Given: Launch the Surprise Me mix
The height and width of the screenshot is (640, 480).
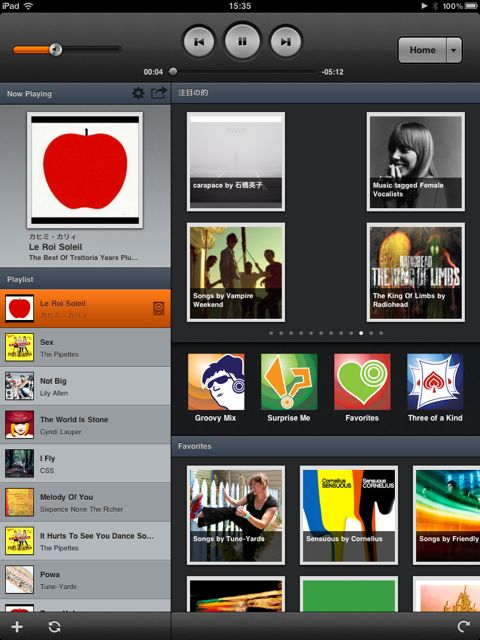Looking at the screenshot, I should [289, 388].
